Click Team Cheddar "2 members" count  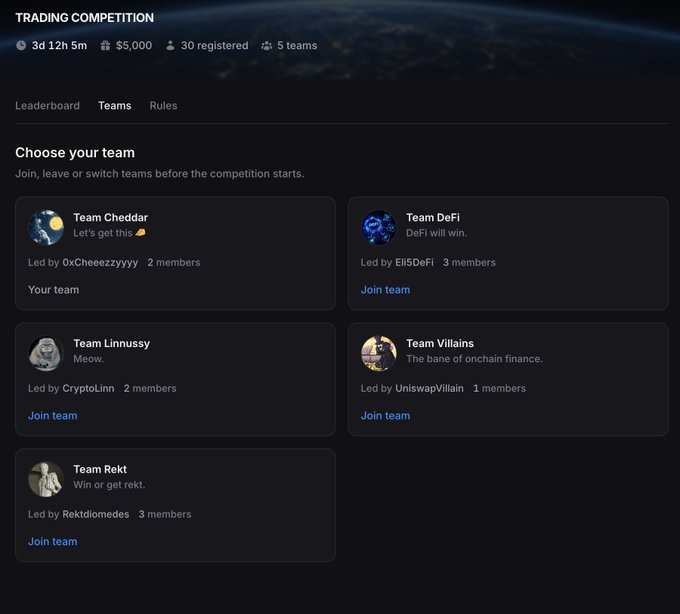click(173, 262)
